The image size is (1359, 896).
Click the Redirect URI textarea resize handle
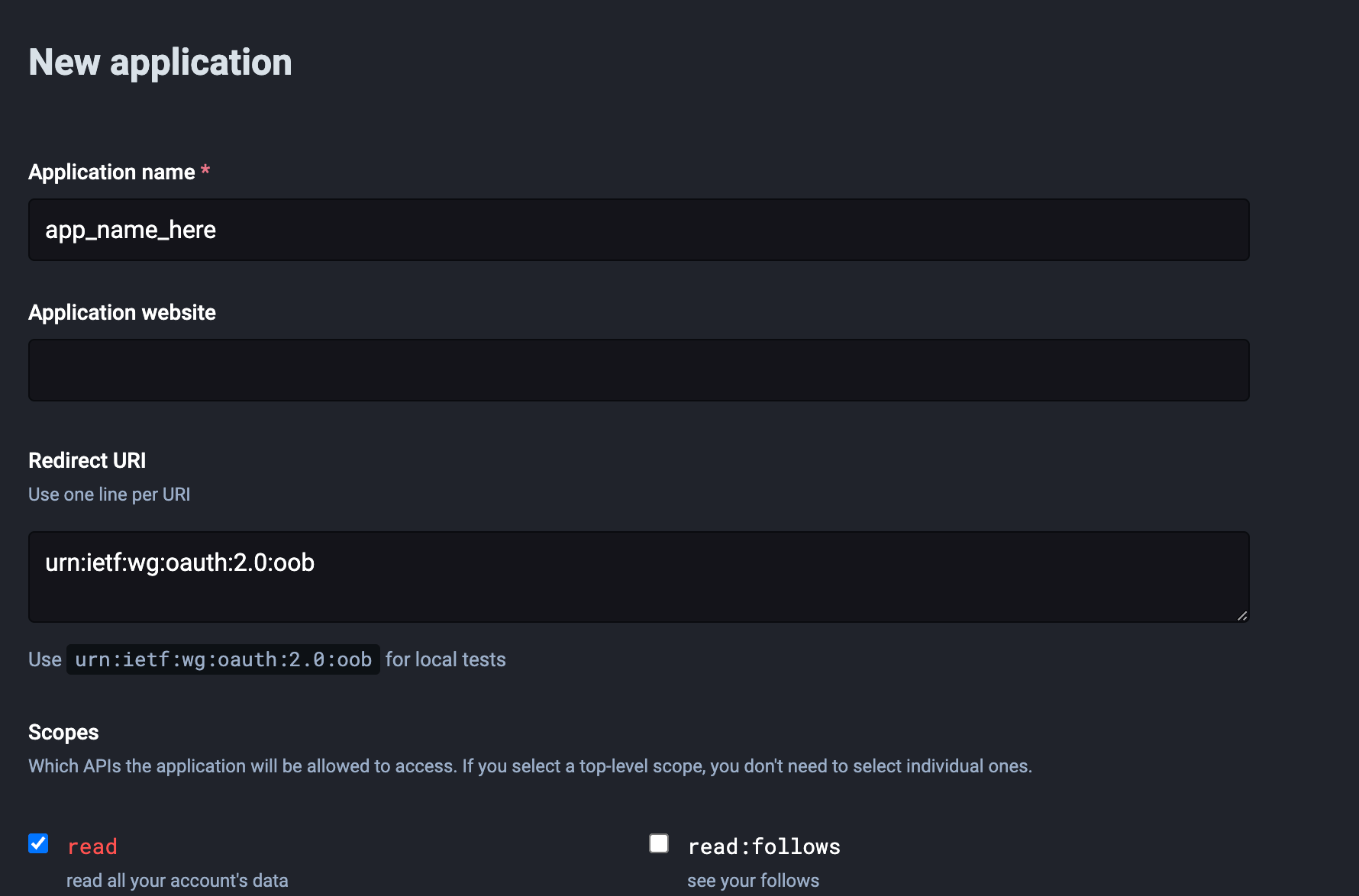pyautogui.click(x=1242, y=615)
